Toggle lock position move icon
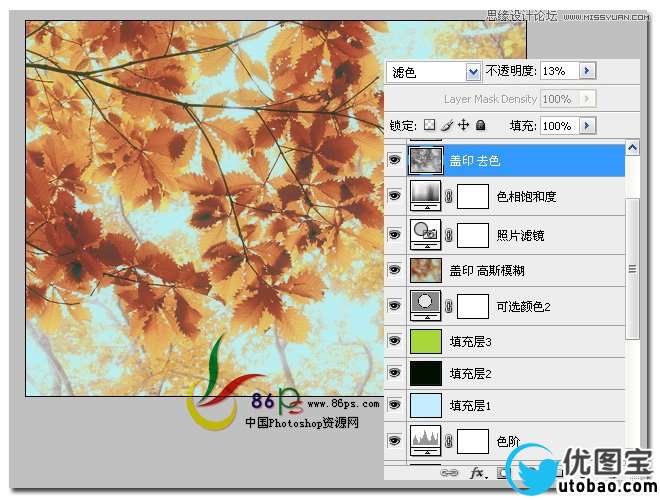 tap(463, 125)
